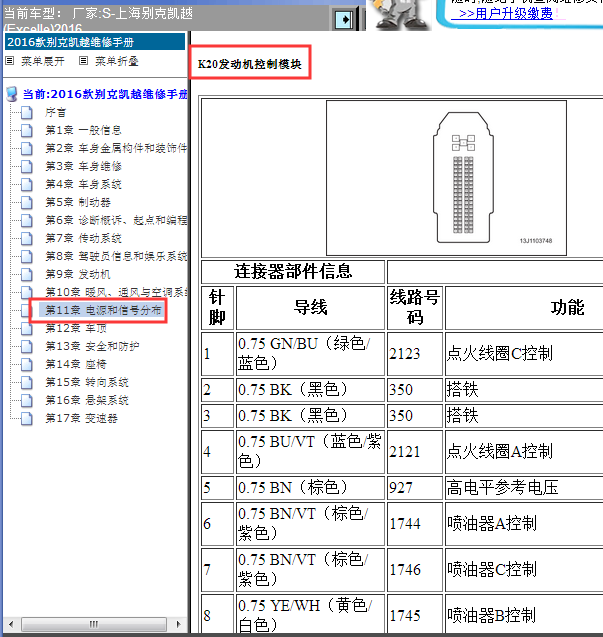The width and height of the screenshot is (603, 637).
Task: Open 第1章 一般信息
Action: pos(83,130)
